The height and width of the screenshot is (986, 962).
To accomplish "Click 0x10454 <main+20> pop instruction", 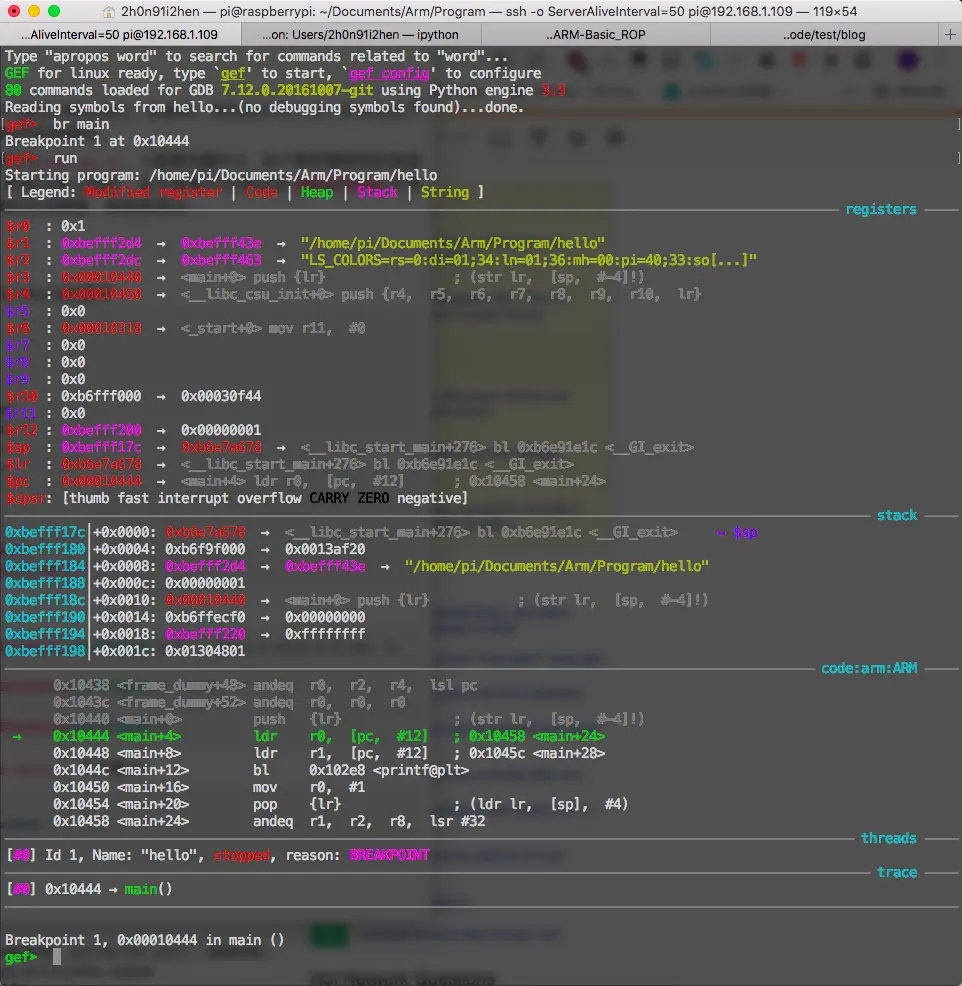I will point(340,804).
